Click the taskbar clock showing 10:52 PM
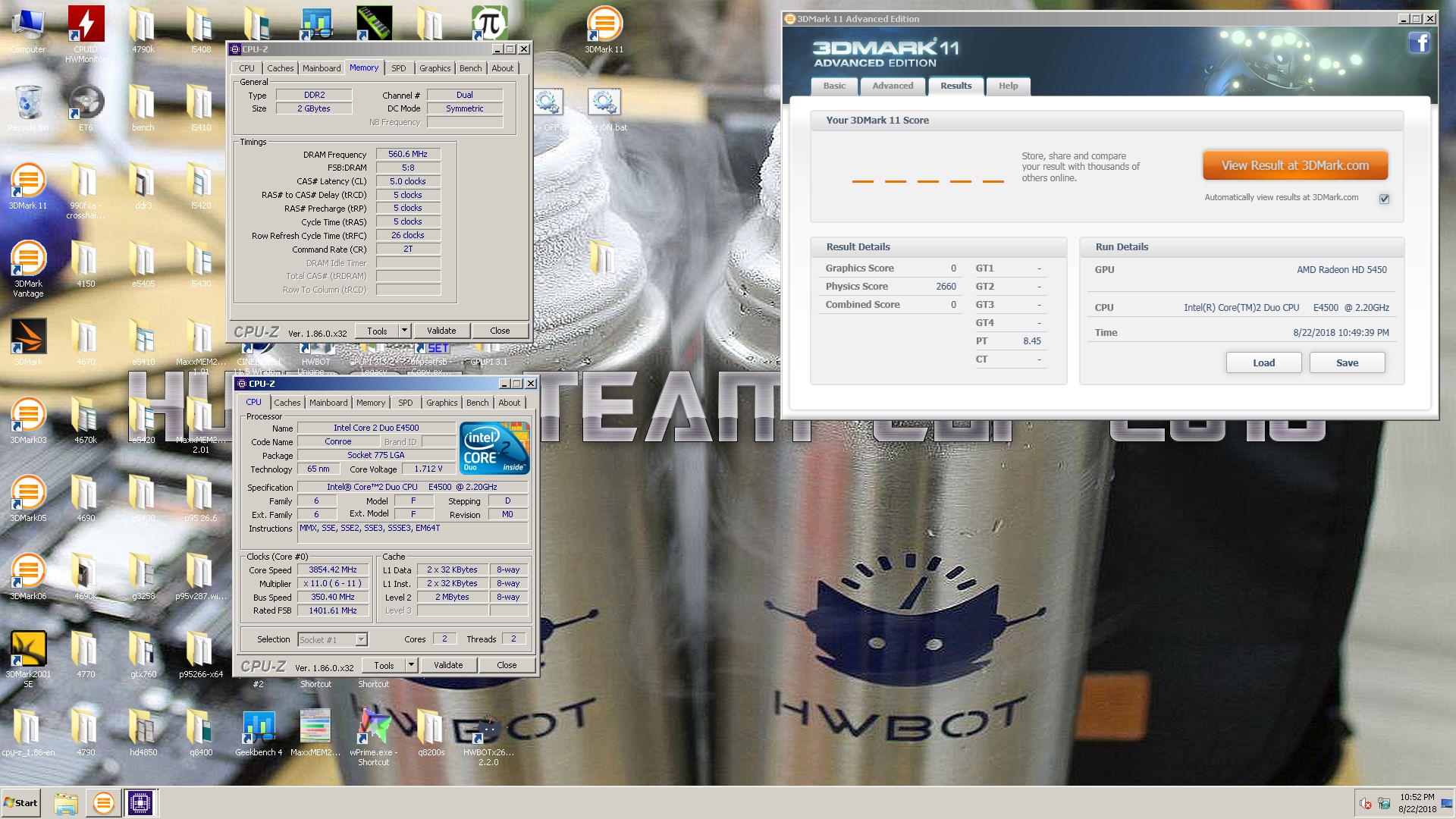Viewport: 1456px width, 819px height. point(1417,803)
